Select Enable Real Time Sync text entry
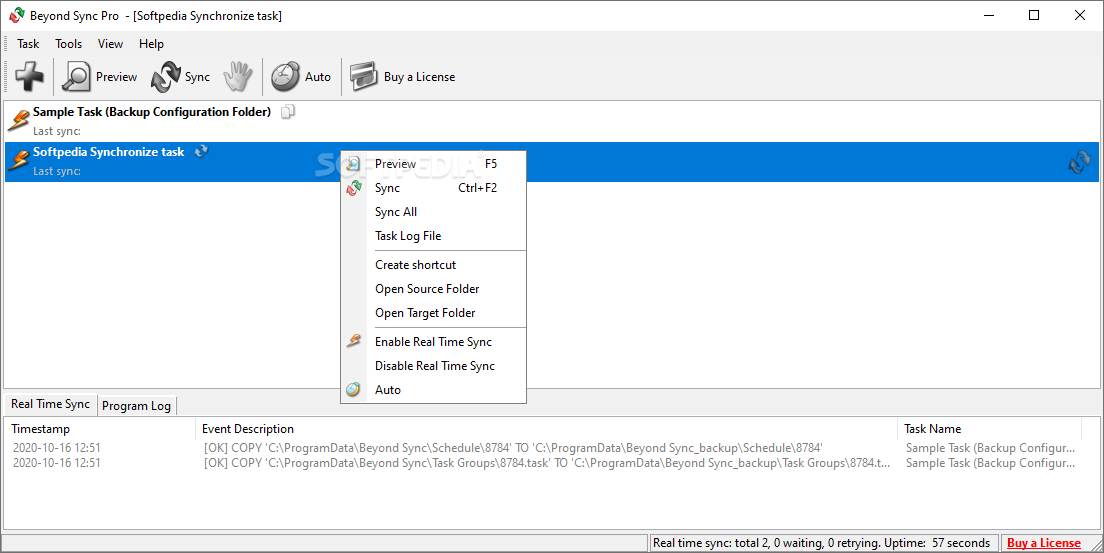The height and width of the screenshot is (553, 1104). pyautogui.click(x=433, y=342)
